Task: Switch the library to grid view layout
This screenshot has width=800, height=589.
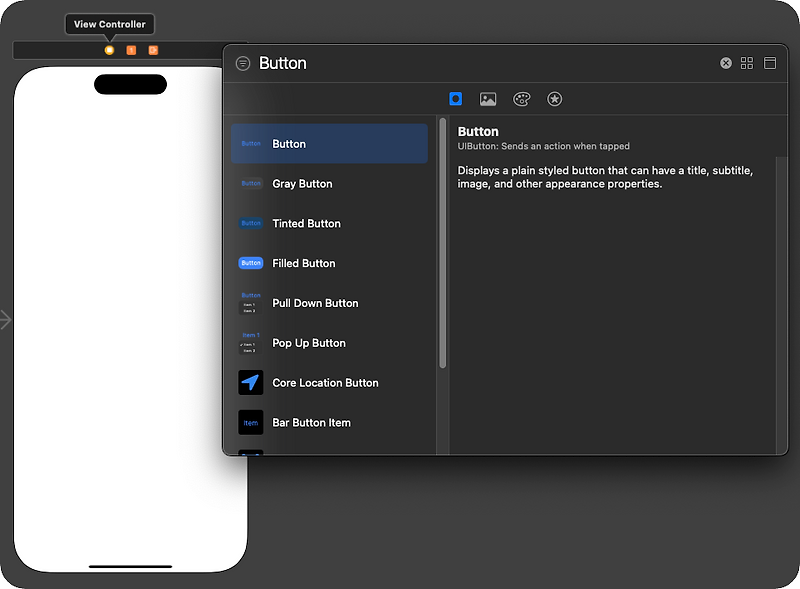Action: click(x=747, y=62)
